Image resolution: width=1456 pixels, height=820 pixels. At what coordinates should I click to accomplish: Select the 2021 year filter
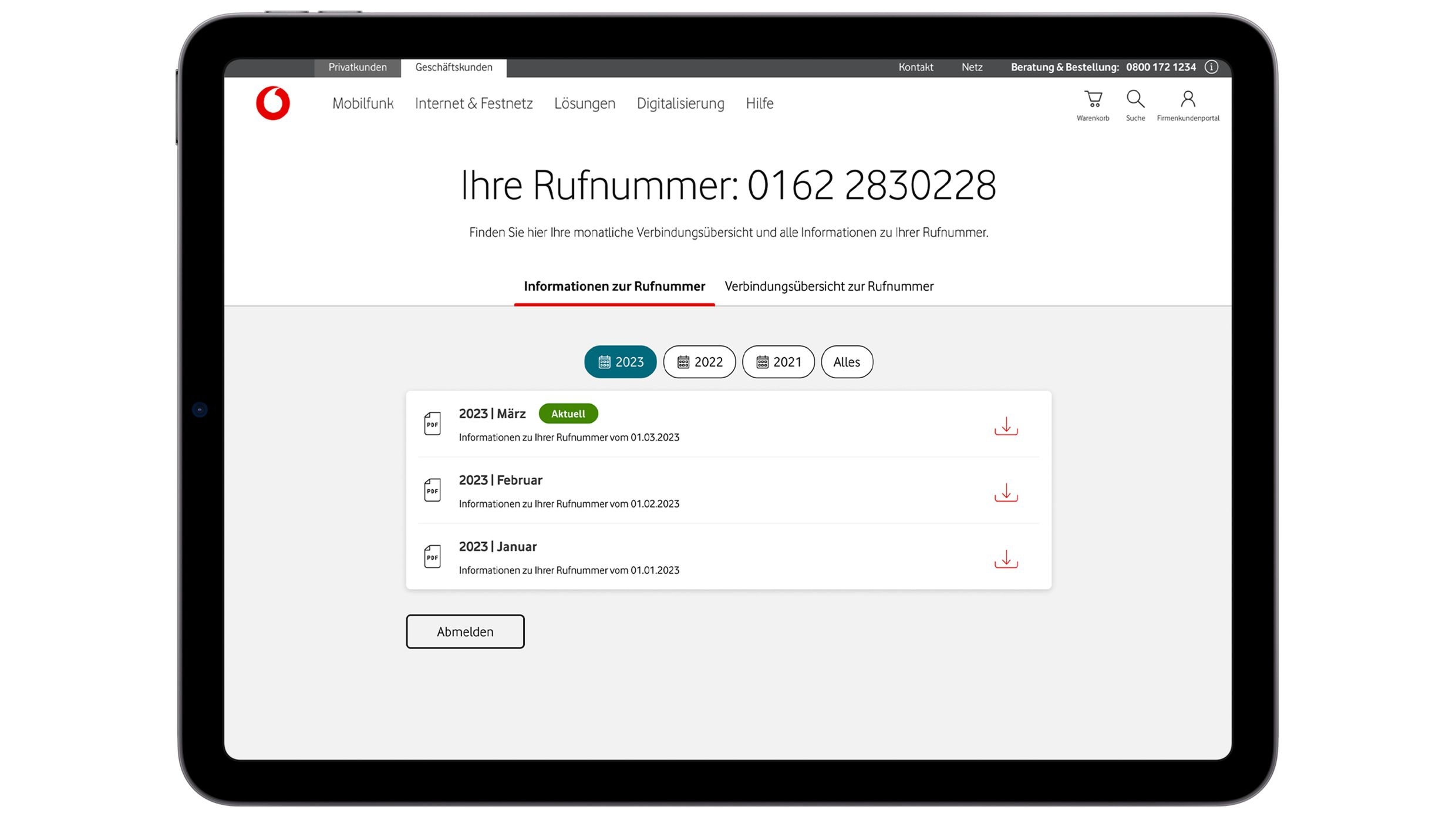pyautogui.click(x=778, y=362)
